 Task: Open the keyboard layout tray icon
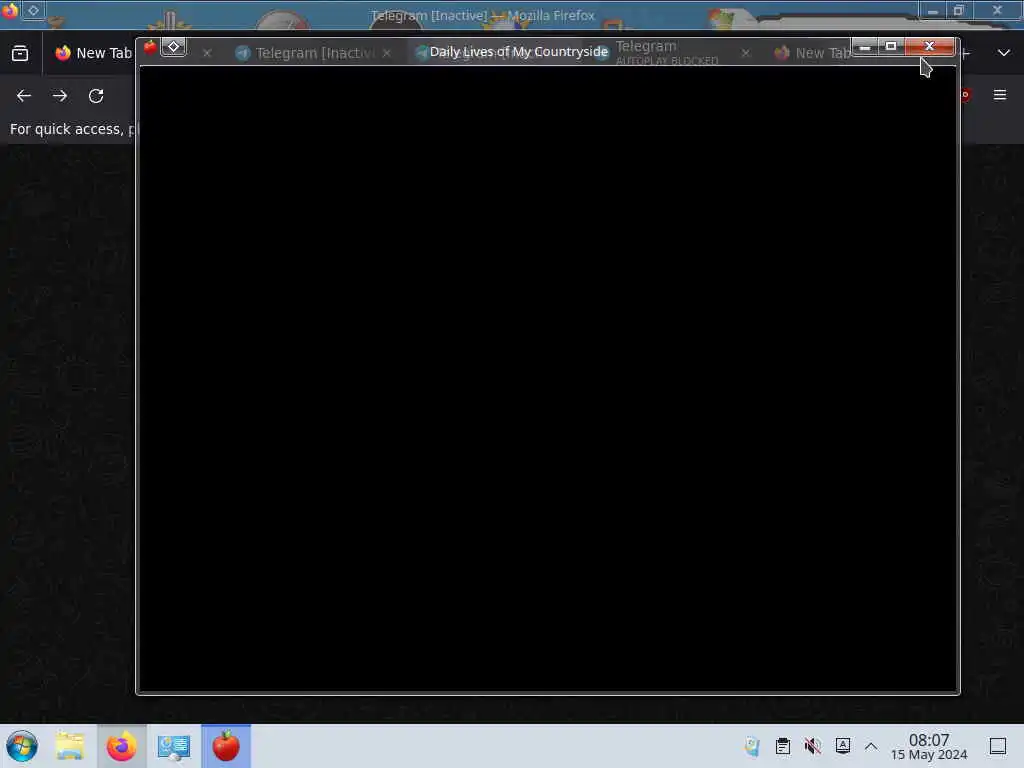click(x=842, y=746)
